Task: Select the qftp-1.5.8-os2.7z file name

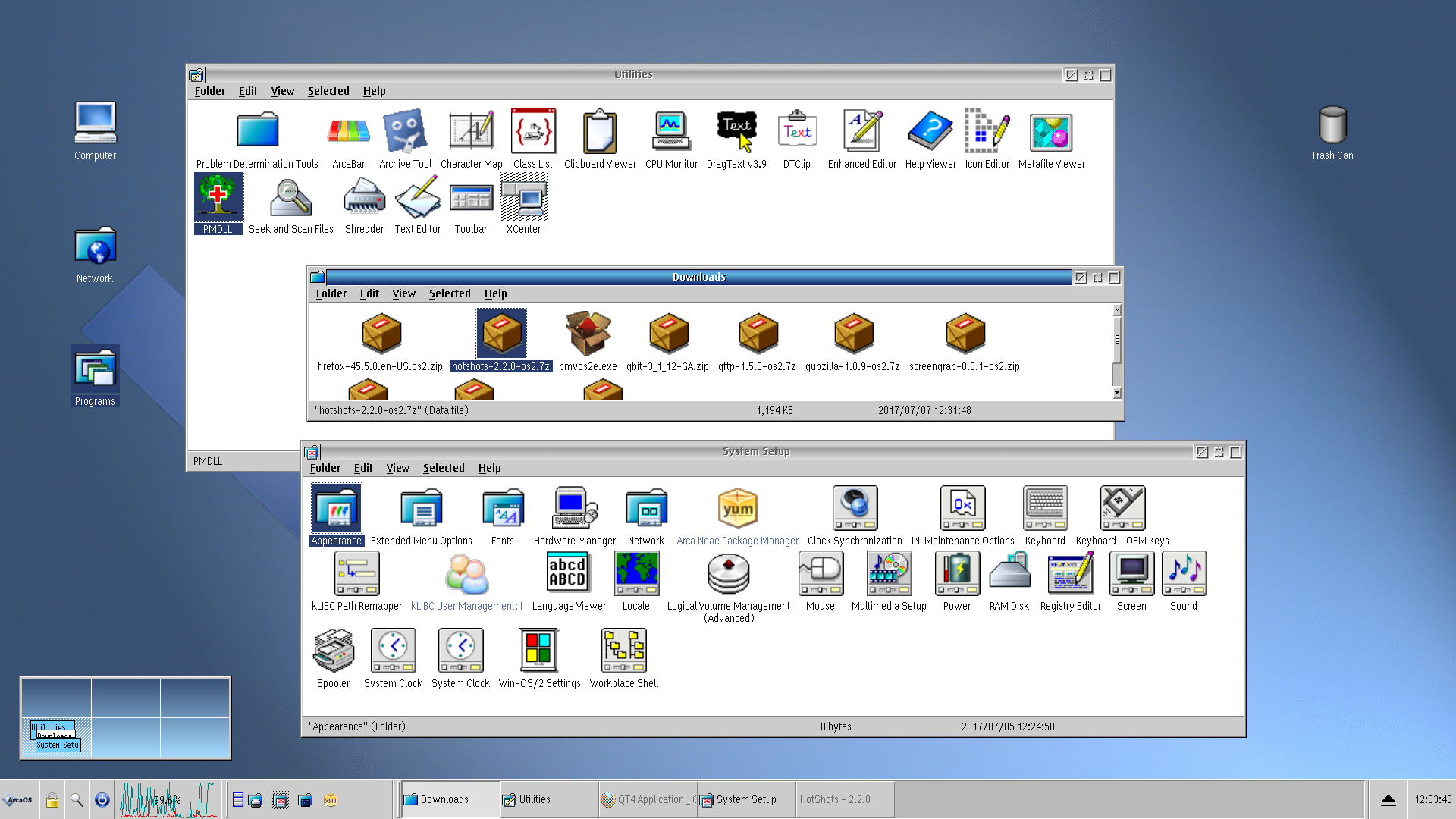Action: pyautogui.click(x=757, y=366)
